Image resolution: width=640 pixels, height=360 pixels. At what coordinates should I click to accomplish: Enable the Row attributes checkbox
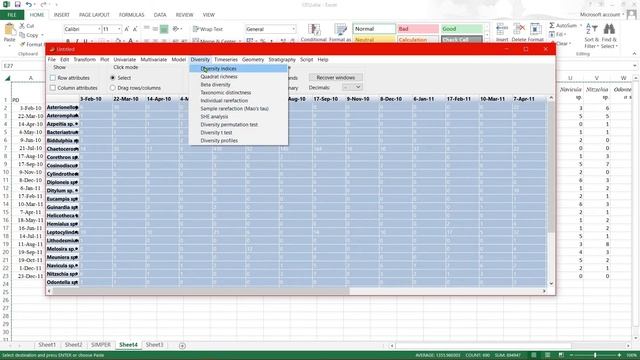point(53,78)
